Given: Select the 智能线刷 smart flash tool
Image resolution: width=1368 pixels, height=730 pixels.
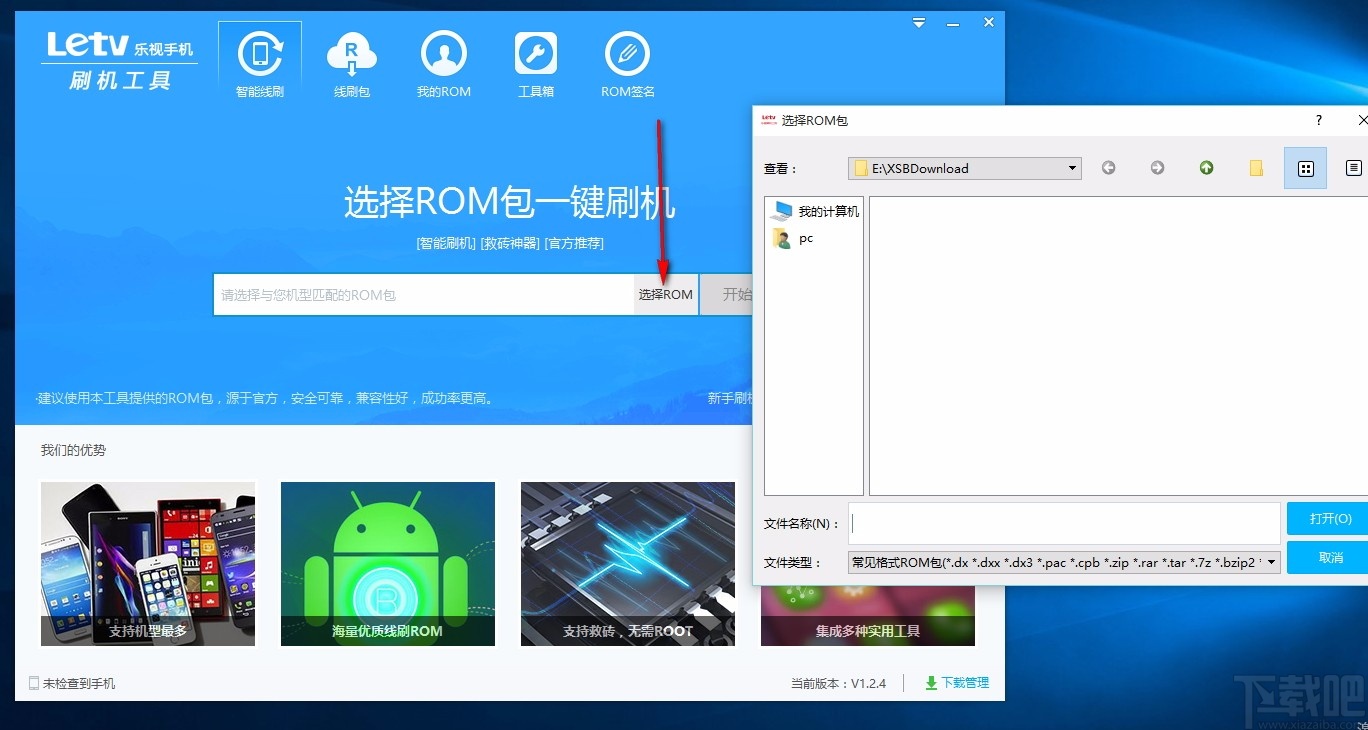Looking at the screenshot, I should (259, 60).
